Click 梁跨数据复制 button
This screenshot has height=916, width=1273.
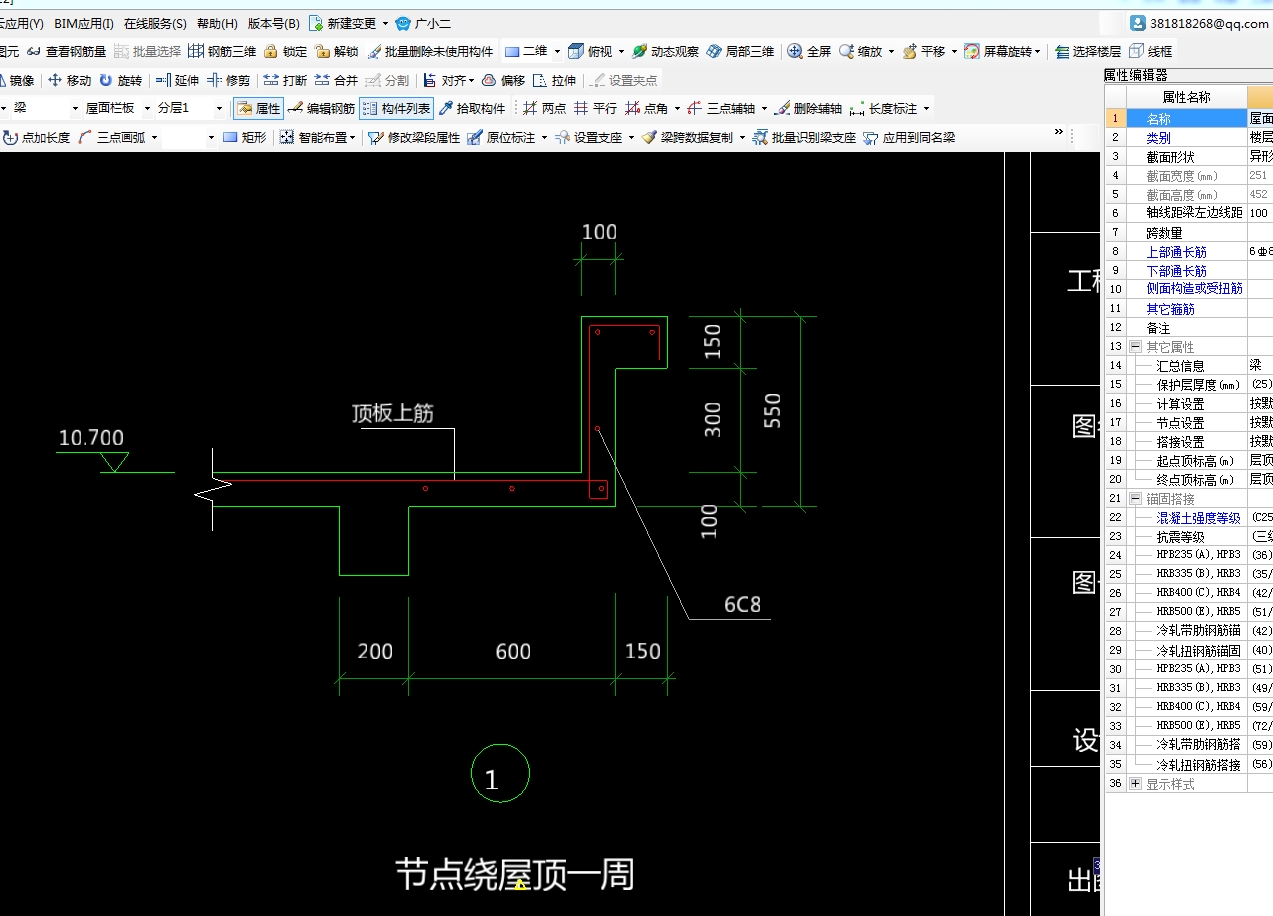click(x=687, y=137)
